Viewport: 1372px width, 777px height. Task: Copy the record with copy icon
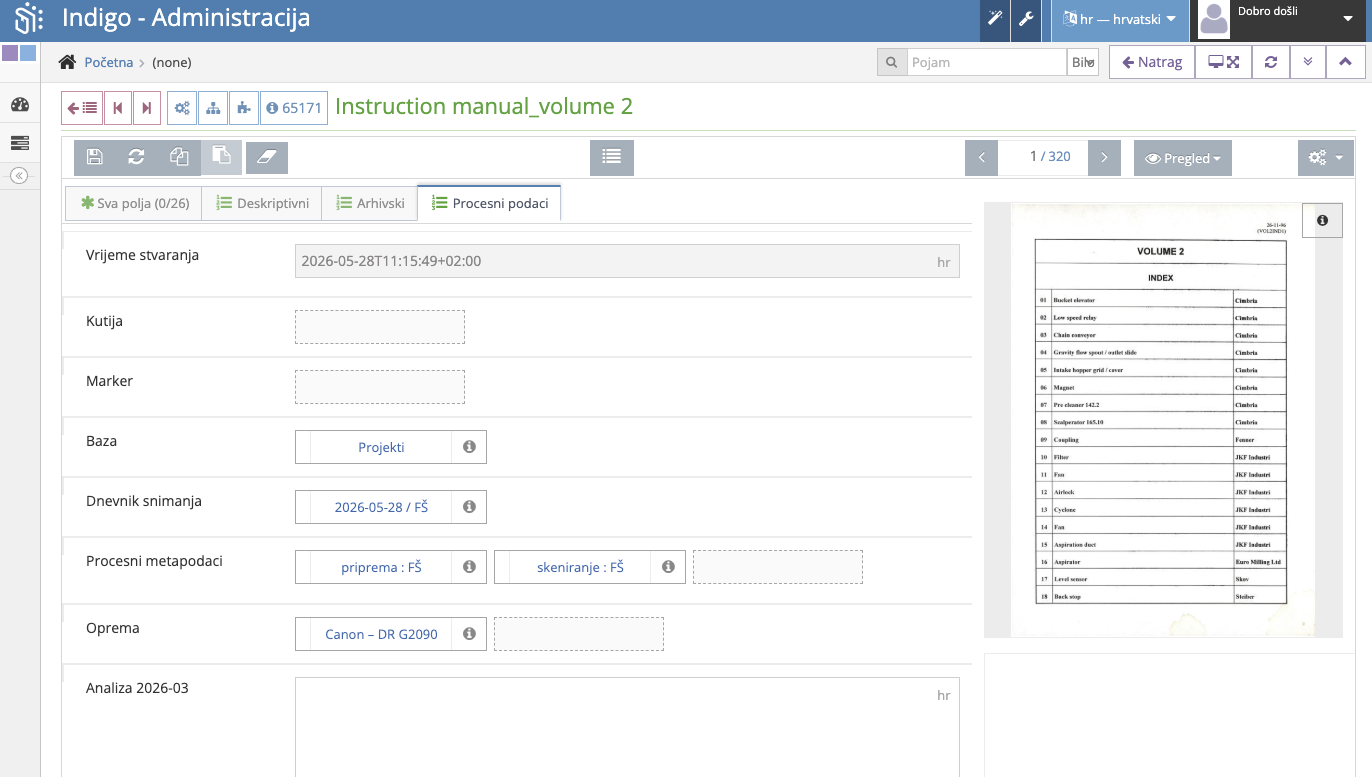pyautogui.click(x=179, y=157)
